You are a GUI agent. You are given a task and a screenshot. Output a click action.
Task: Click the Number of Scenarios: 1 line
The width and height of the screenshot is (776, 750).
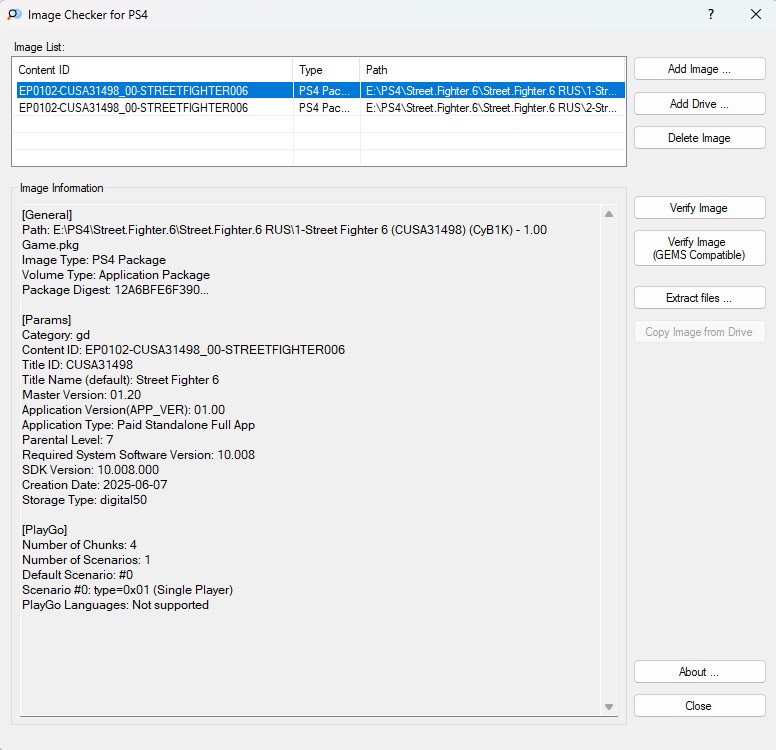tap(86, 560)
